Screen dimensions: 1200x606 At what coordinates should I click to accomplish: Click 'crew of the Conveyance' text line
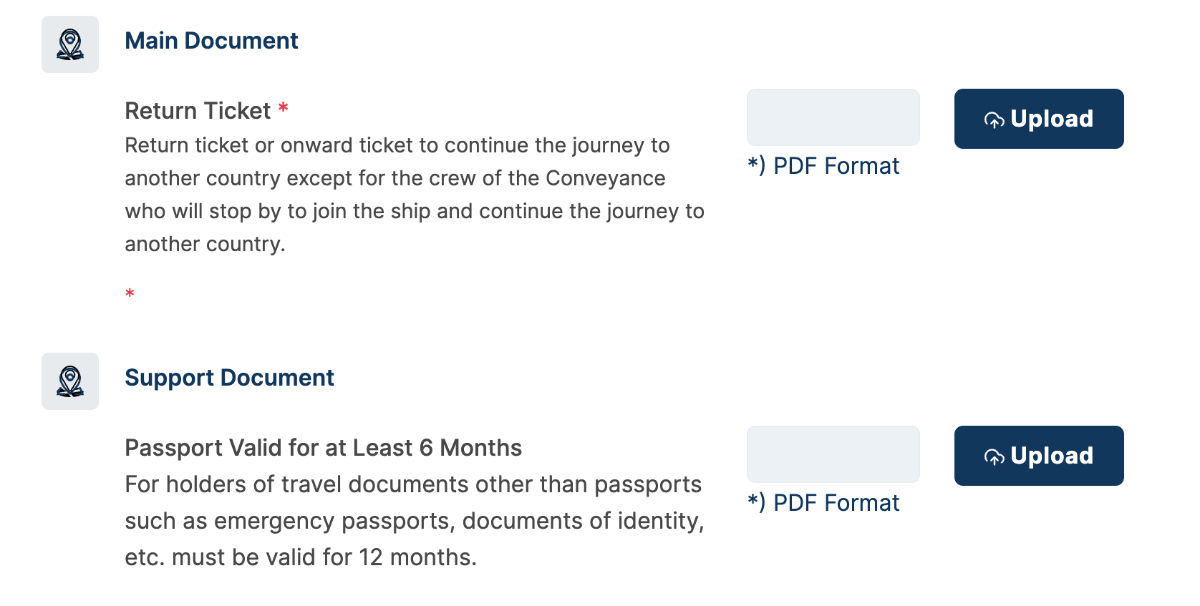pyautogui.click(x=395, y=179)
